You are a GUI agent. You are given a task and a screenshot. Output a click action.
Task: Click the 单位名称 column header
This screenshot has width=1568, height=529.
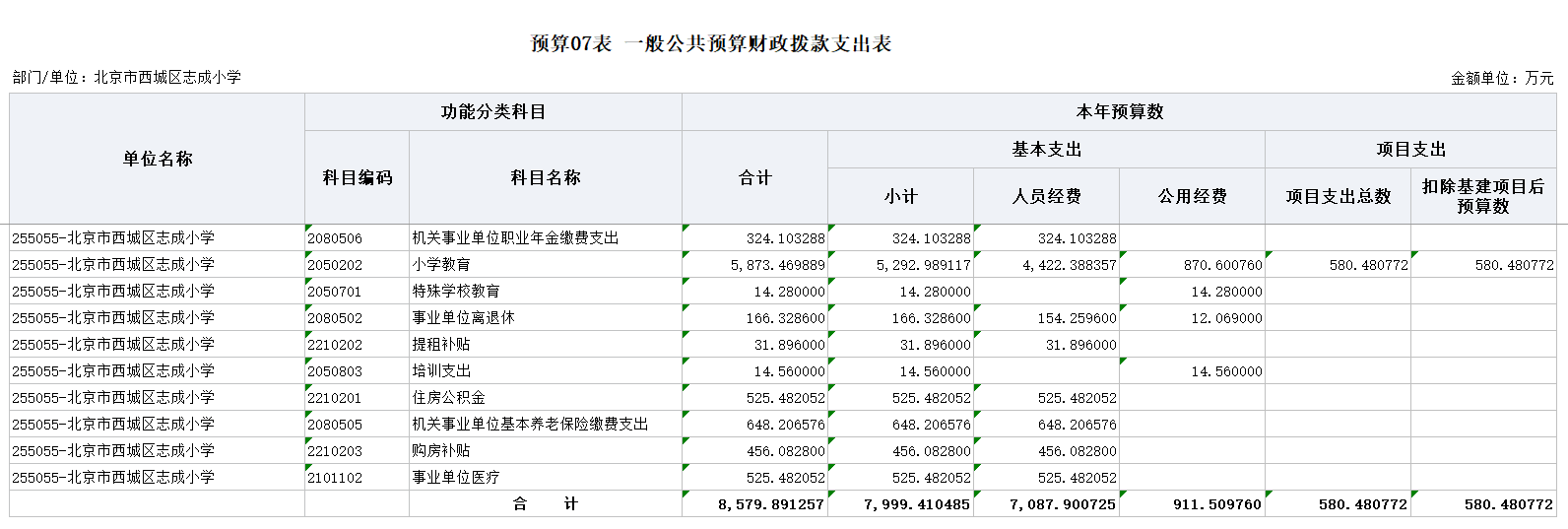click(x=158, y=159)
